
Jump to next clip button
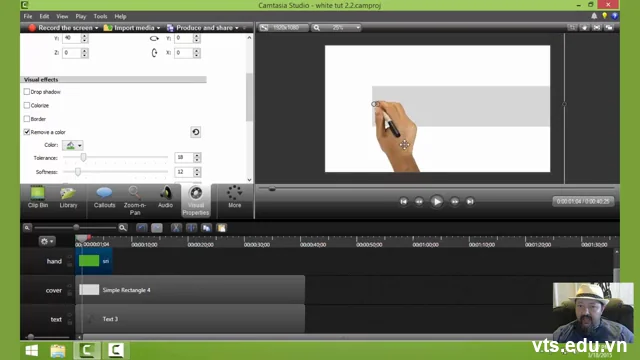[470, 201]
